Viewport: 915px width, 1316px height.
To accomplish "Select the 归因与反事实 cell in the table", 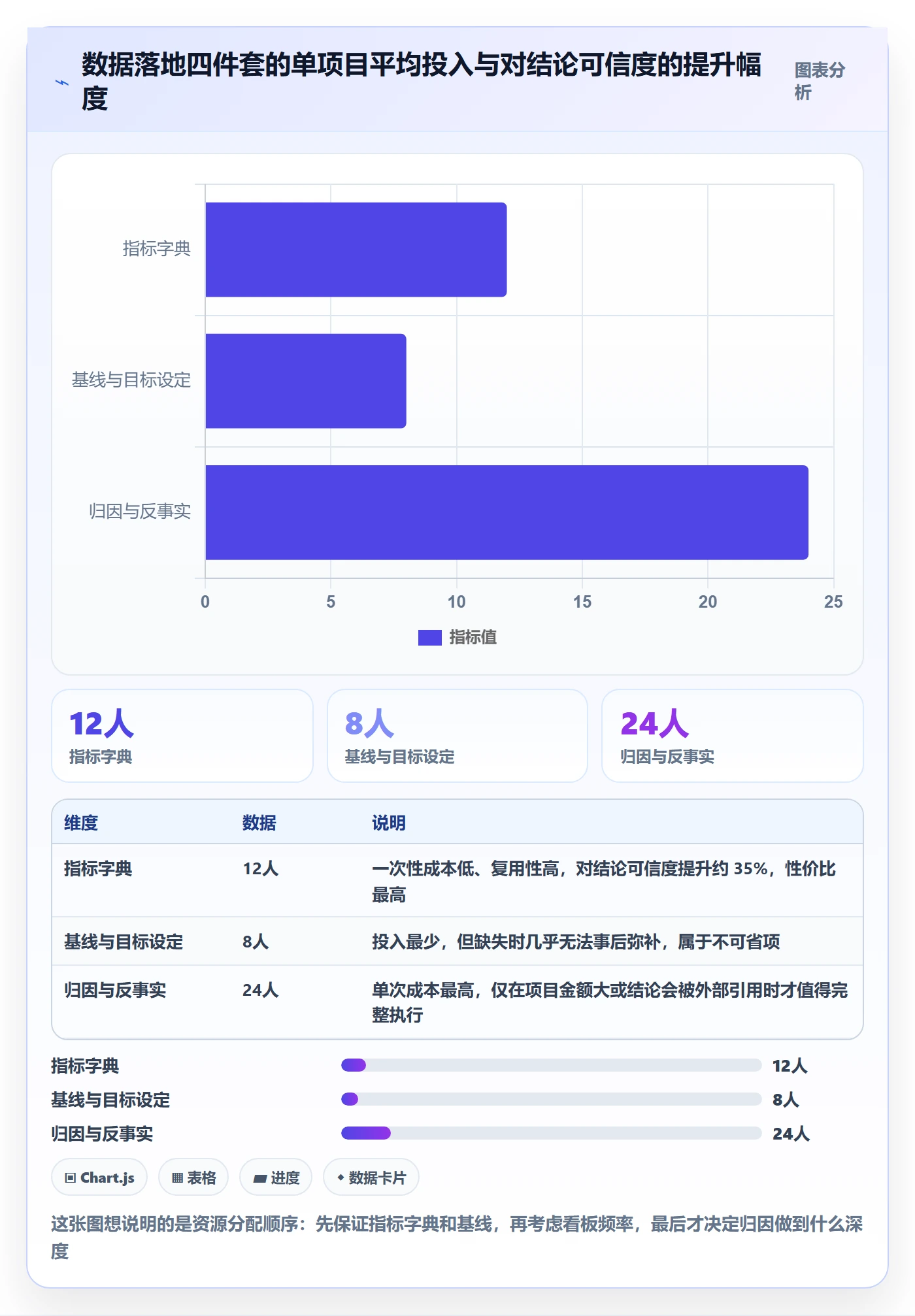I will point(115,990).
